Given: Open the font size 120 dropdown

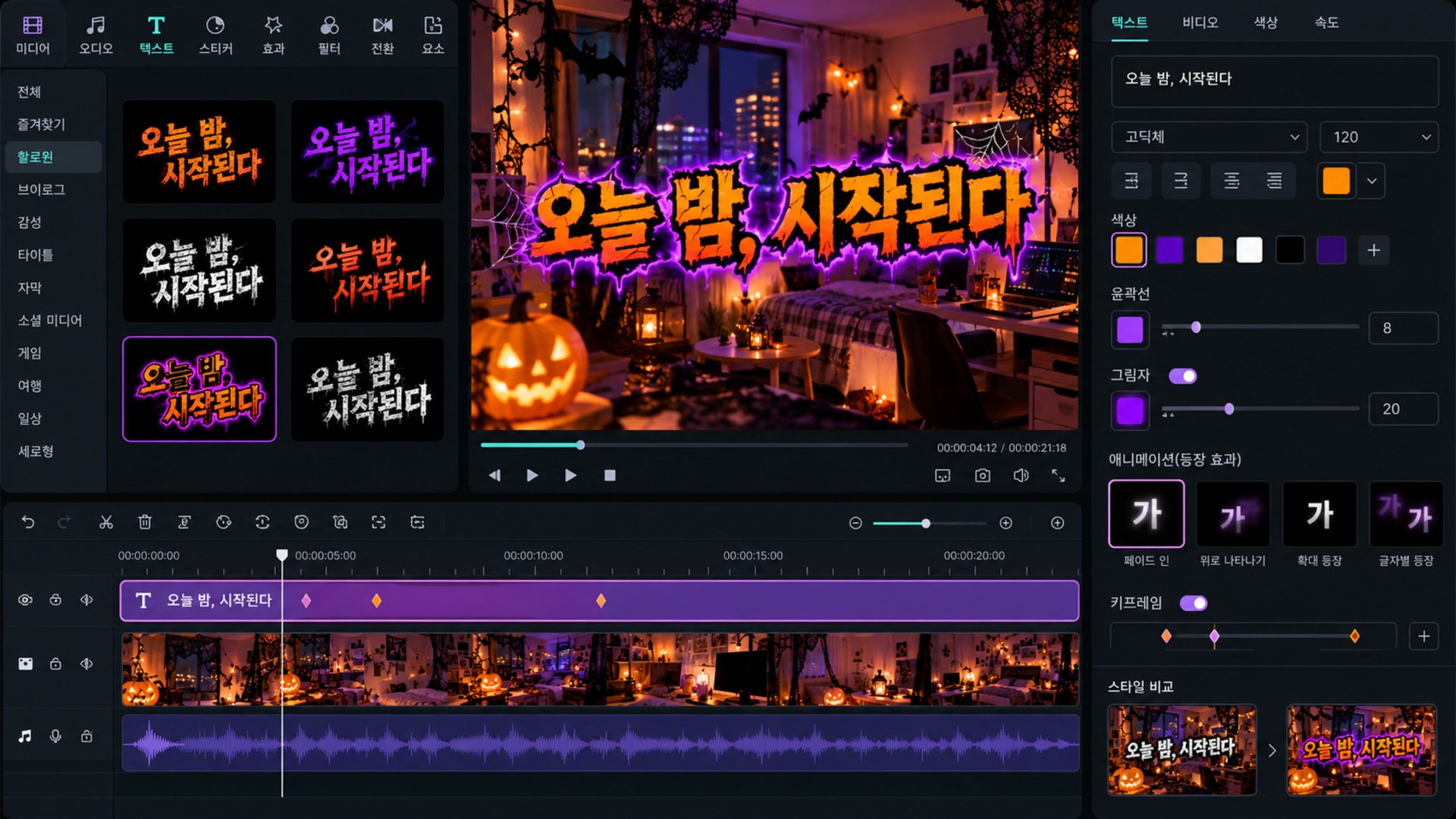Looking at the screenshot, I should 1379,137.
